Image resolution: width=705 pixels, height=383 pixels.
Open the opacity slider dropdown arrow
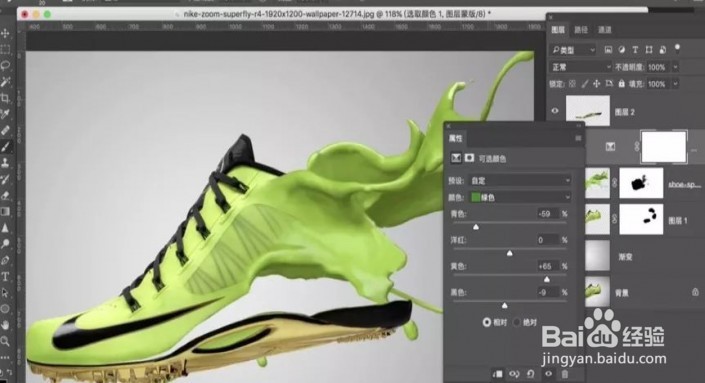(x=675, y=67)
